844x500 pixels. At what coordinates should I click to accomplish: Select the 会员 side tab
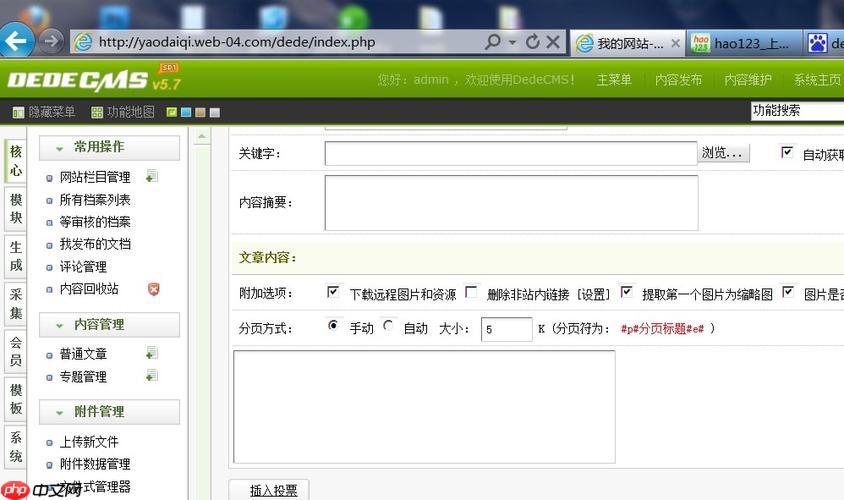pyautogui.click(x=16, y=351)
